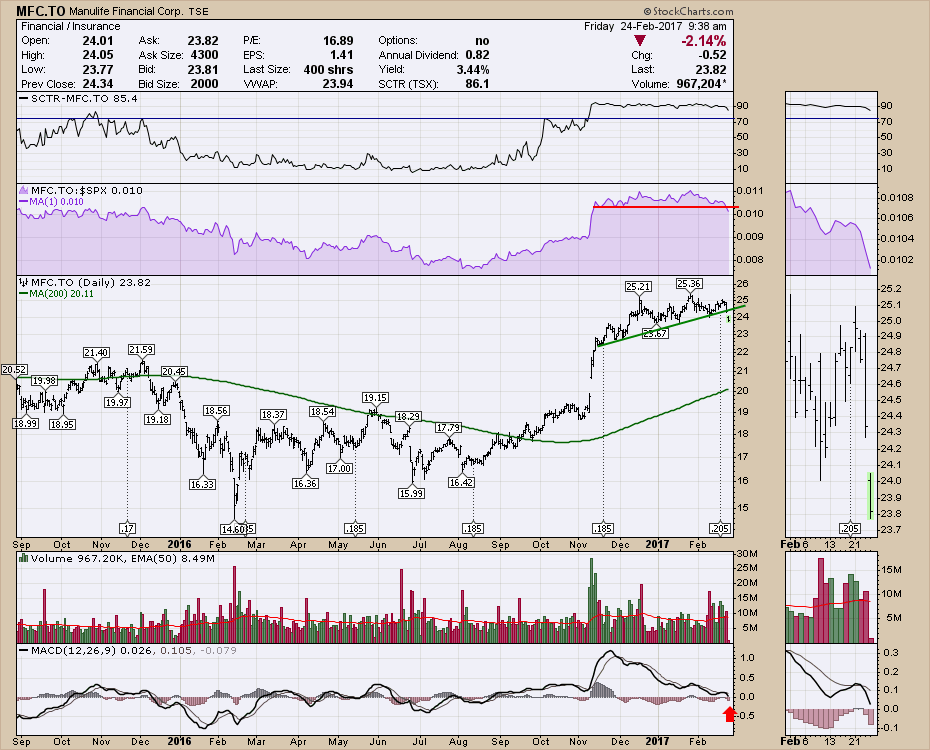Viewport: 930px width, 750px height.
Task: Click the 21.59 high price label
Action: click(x=141, y=350)
